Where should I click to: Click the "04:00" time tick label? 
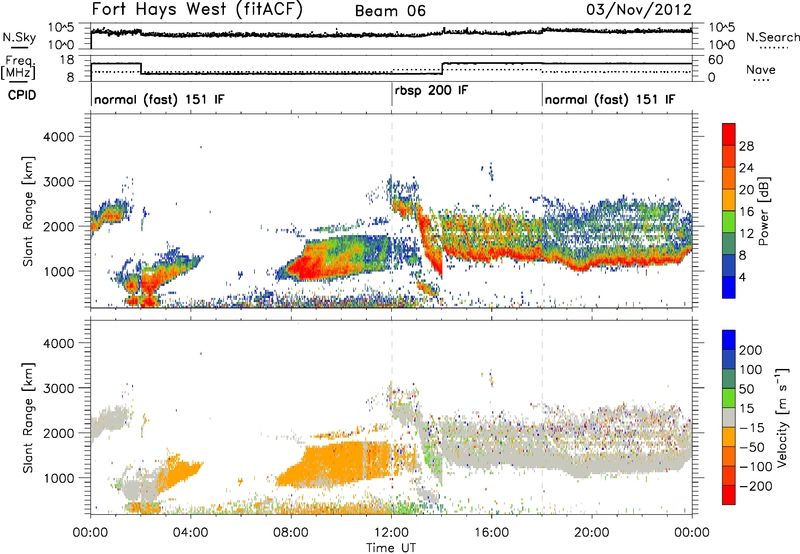[191, 533]
